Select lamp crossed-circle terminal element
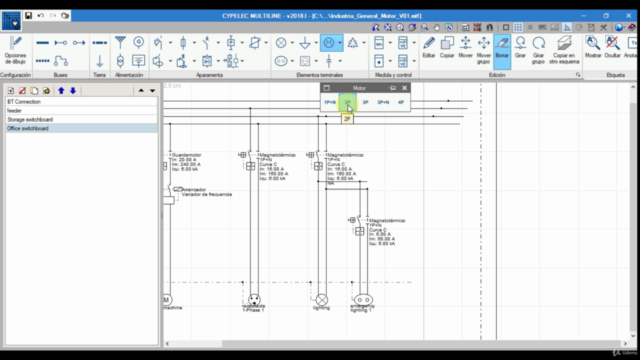The width and height of the screenshot is (640, 360). [x=281, y=43]
